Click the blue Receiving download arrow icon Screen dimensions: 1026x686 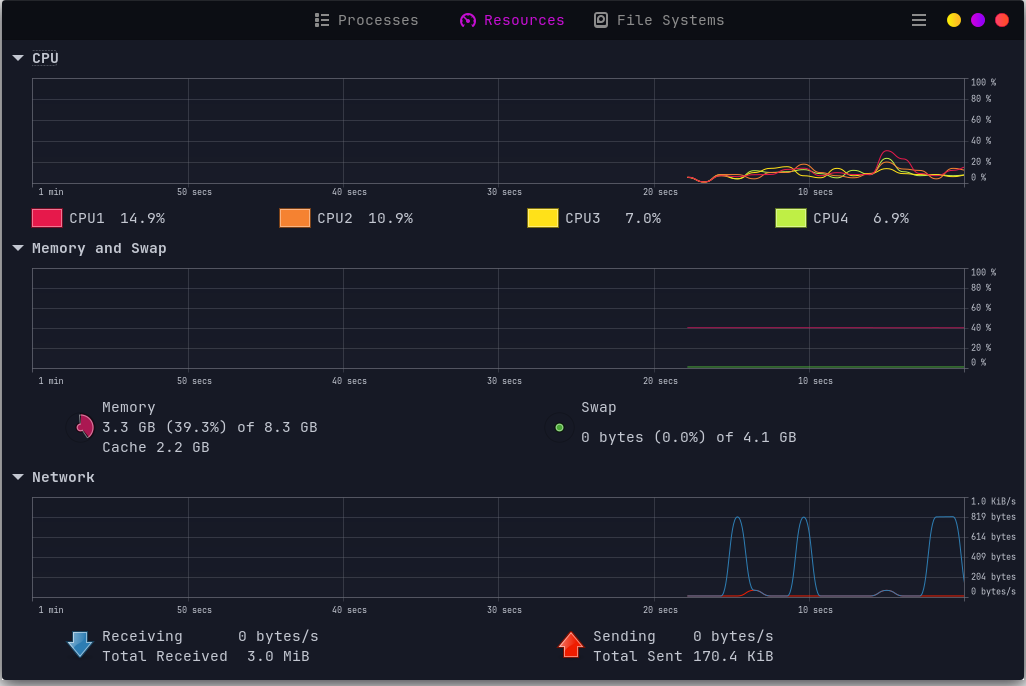pos(80,644)
